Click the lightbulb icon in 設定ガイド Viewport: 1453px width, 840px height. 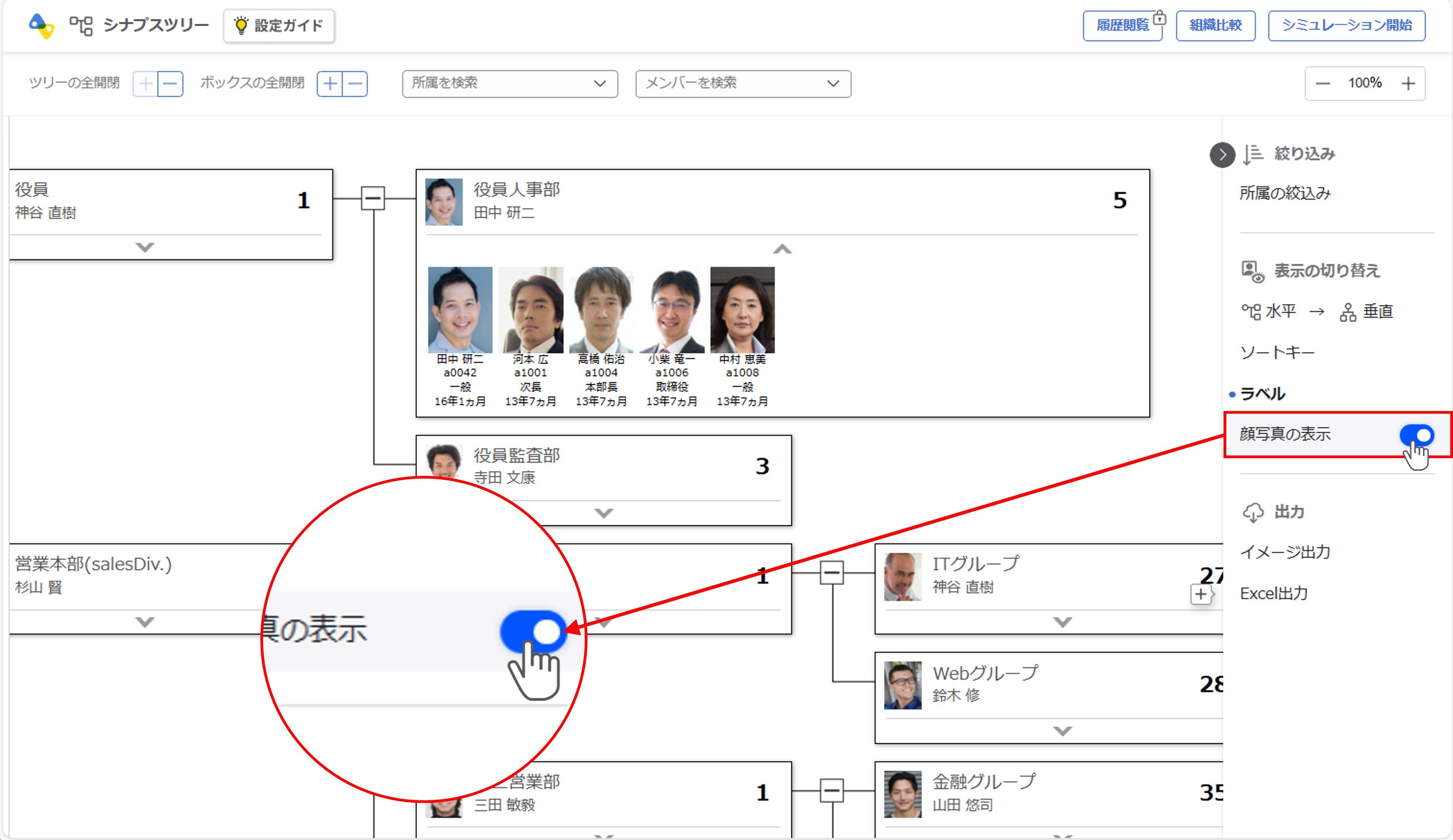[x=241, y=25]
